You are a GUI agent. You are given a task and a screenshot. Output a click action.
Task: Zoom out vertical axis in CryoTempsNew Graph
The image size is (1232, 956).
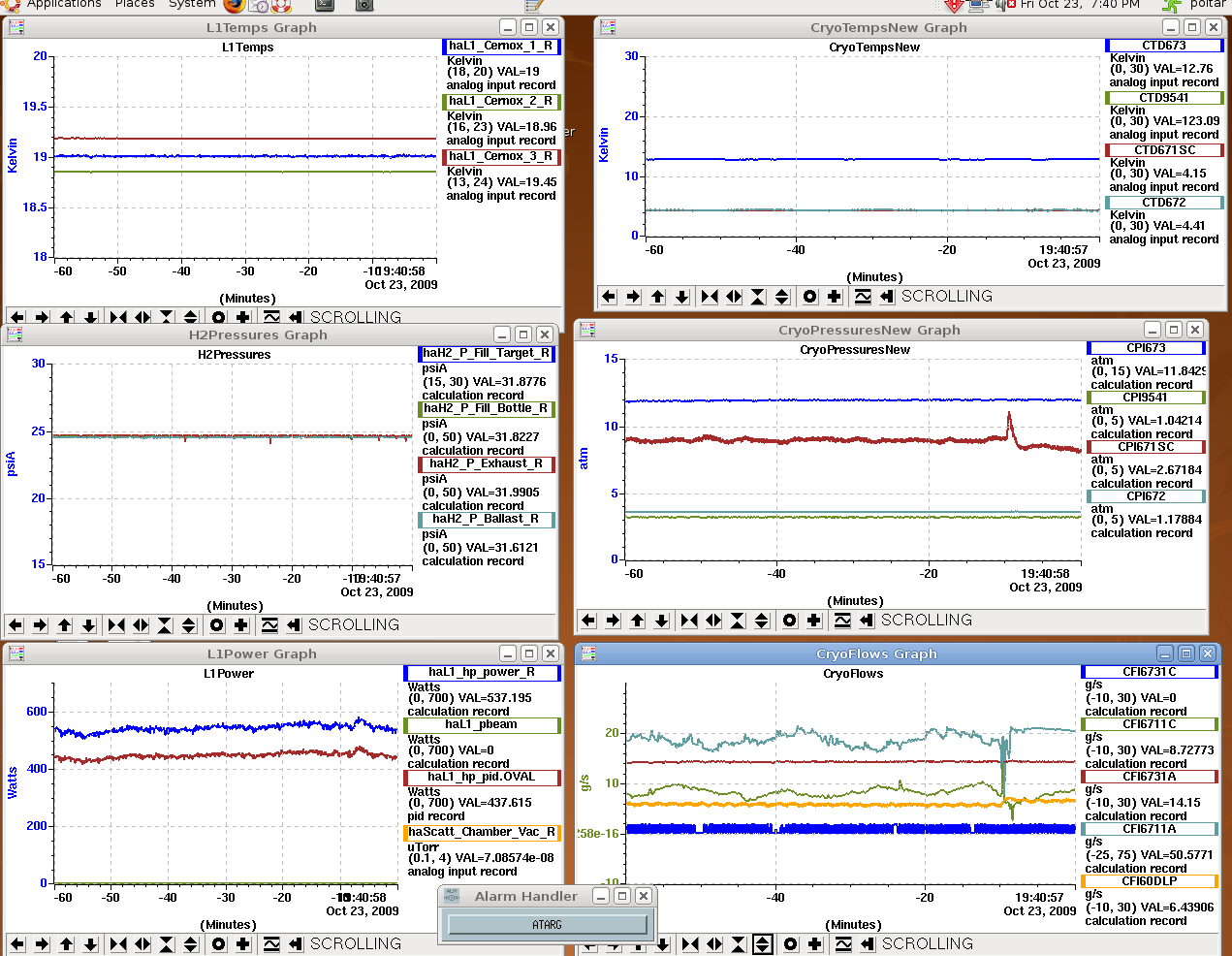tap(782, 297)
